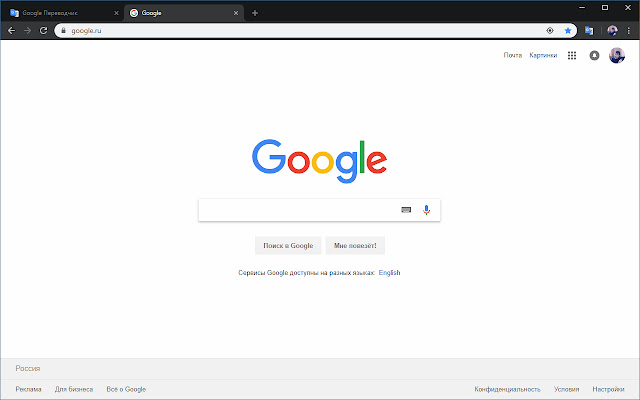The width and height of the screenshot is (640, 400).
Task: Close the Google tab
Action: pyautogui.click(x=236, y=13)
